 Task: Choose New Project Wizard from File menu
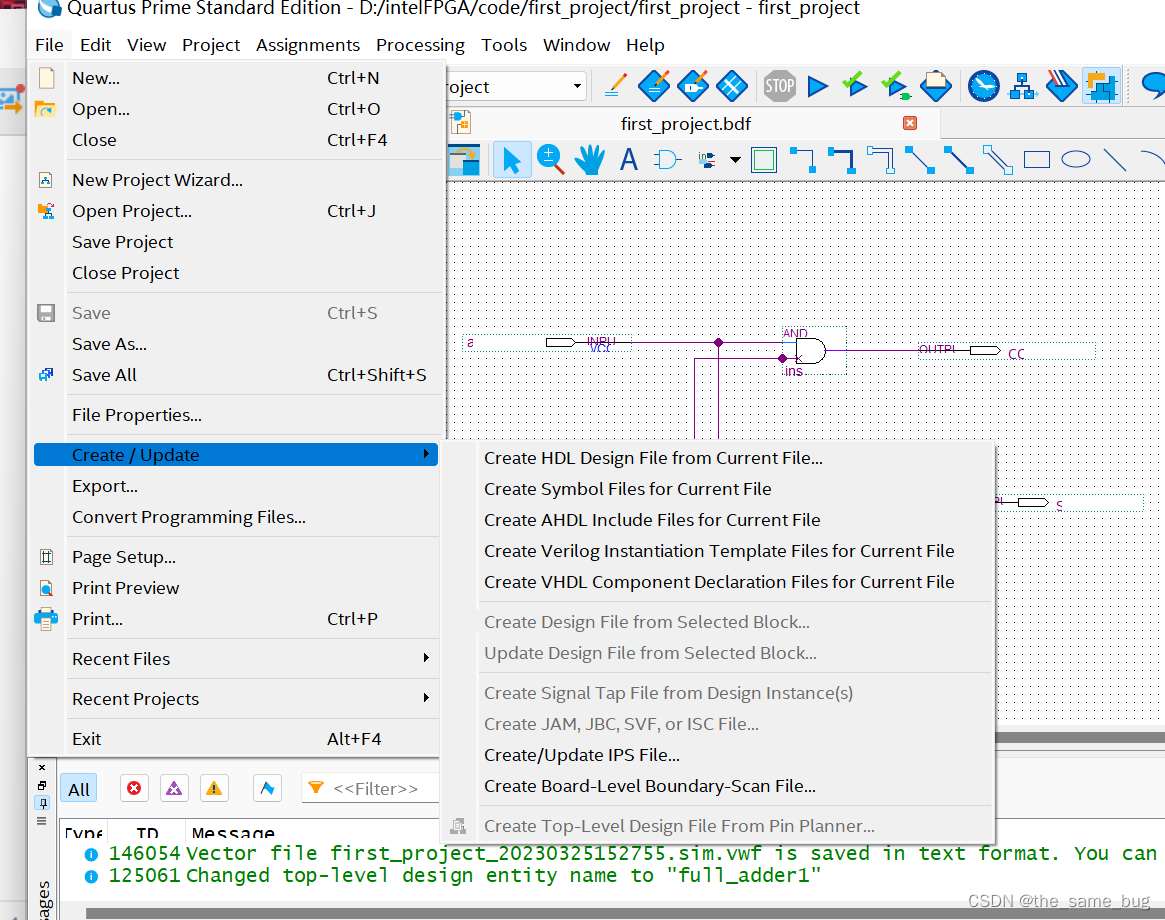236,180
